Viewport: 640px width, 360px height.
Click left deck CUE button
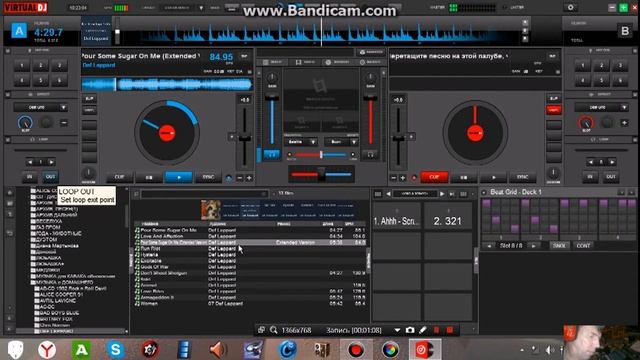point(120,177)
